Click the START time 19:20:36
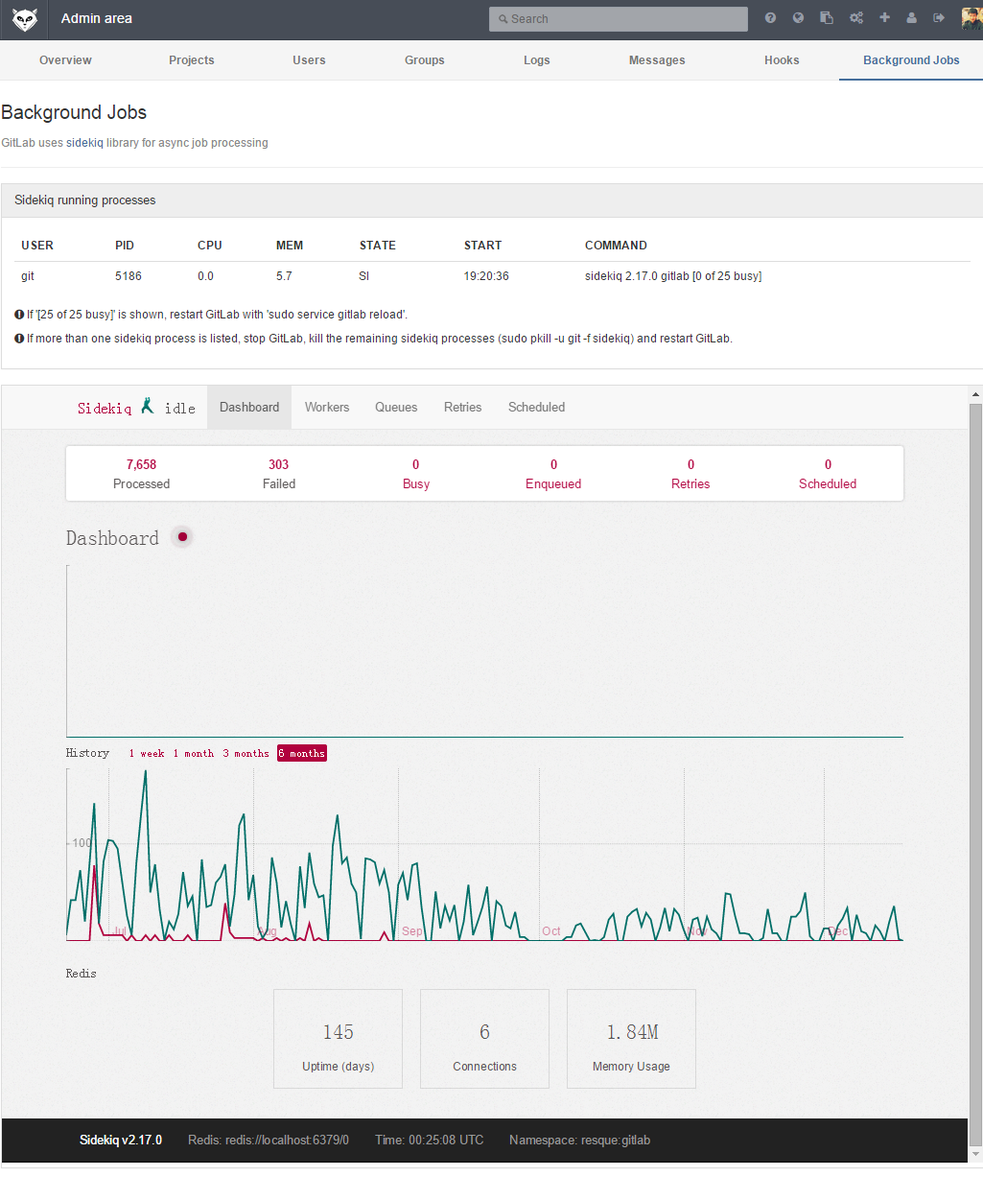Image resolution: width=983 pixels, height=1200 pixels. (487, 276)
